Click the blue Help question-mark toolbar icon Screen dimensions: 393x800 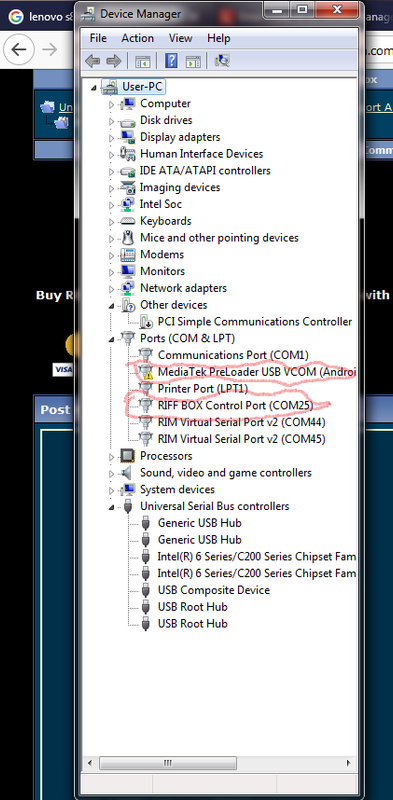click(171, 61)
